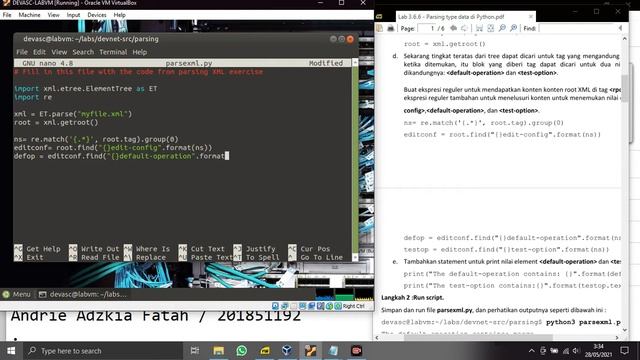Minimize the devasc terminal window
640x360 pixels.
(x=333, y=39)
